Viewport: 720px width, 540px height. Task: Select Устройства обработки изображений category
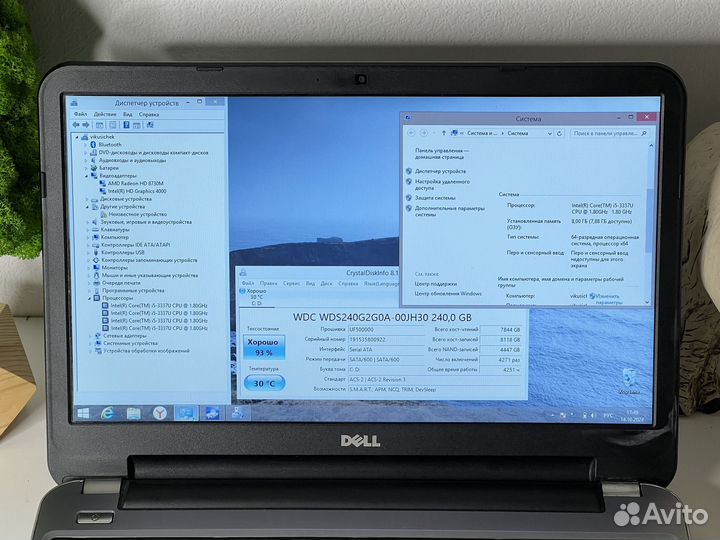pos(146,351)
